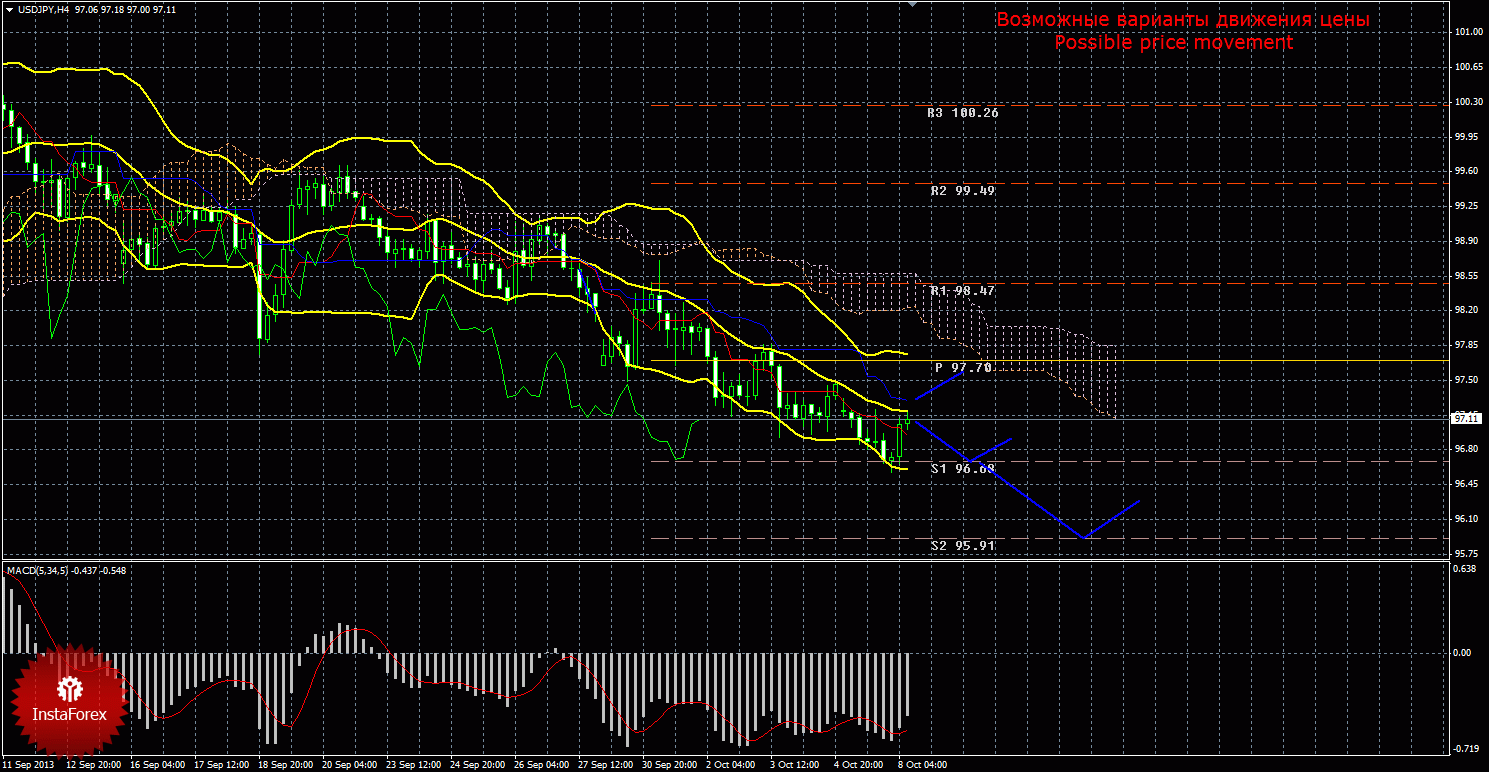1489x772 pixels.
Task: Click the 18 Sep 20:00 time label
Action: (286, 765)
